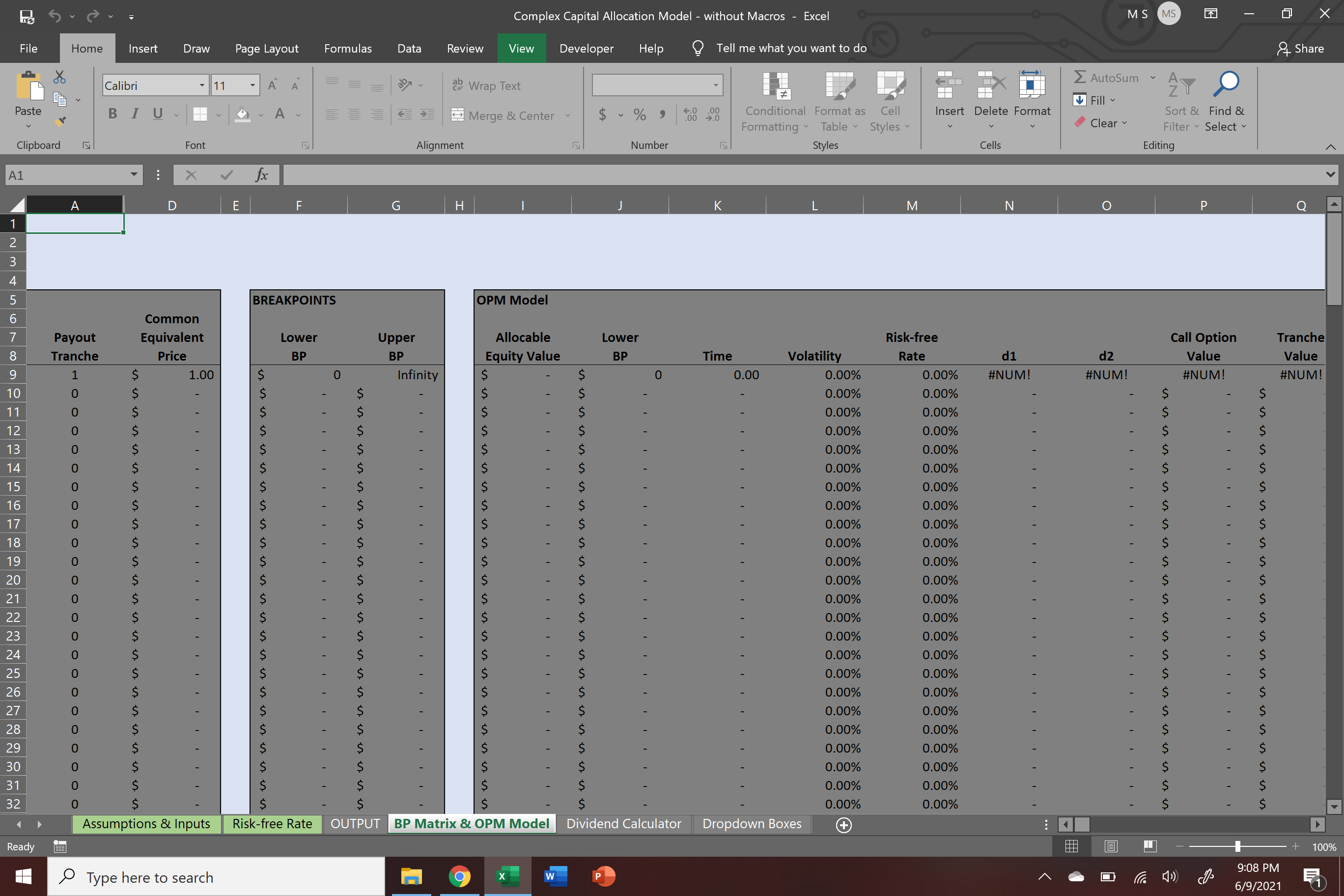The image size is (1344, 896).
Task: Increase font size with the large A icon
Action: (273, 85)
